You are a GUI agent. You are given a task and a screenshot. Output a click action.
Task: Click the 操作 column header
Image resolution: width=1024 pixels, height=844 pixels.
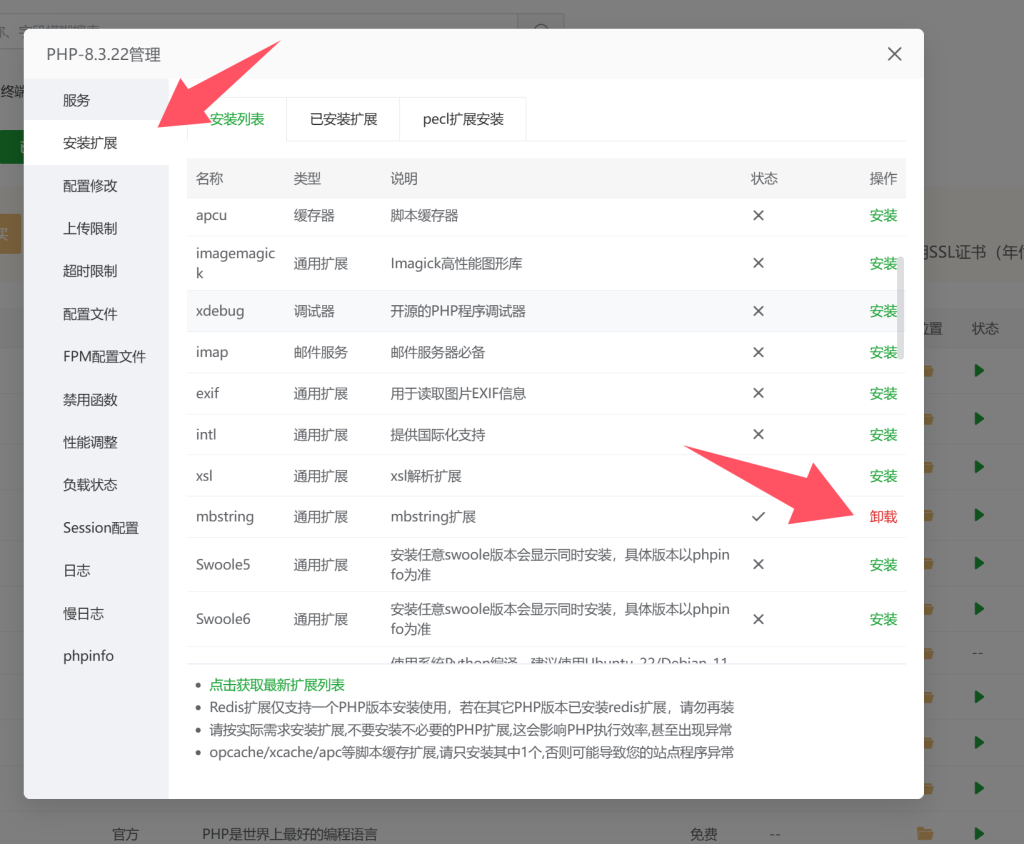click(883, 178)
